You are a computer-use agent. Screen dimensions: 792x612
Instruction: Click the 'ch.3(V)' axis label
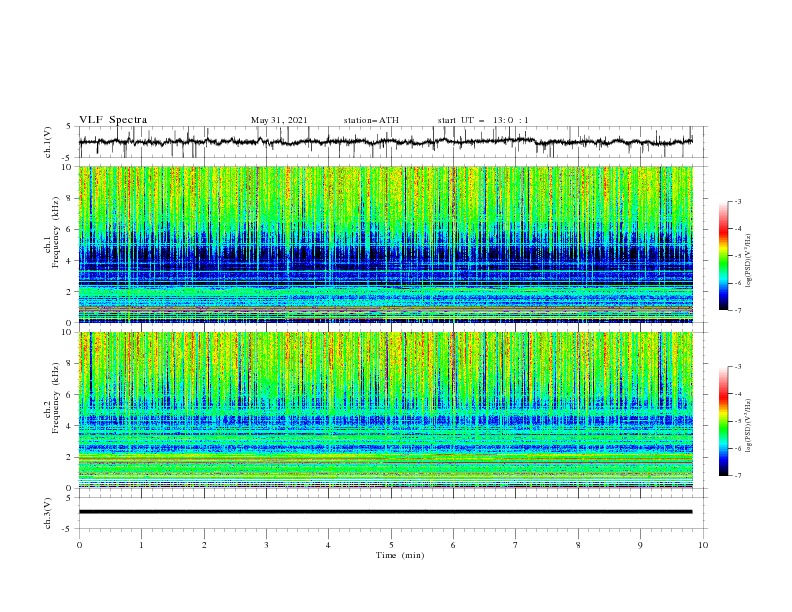(48, 513)
